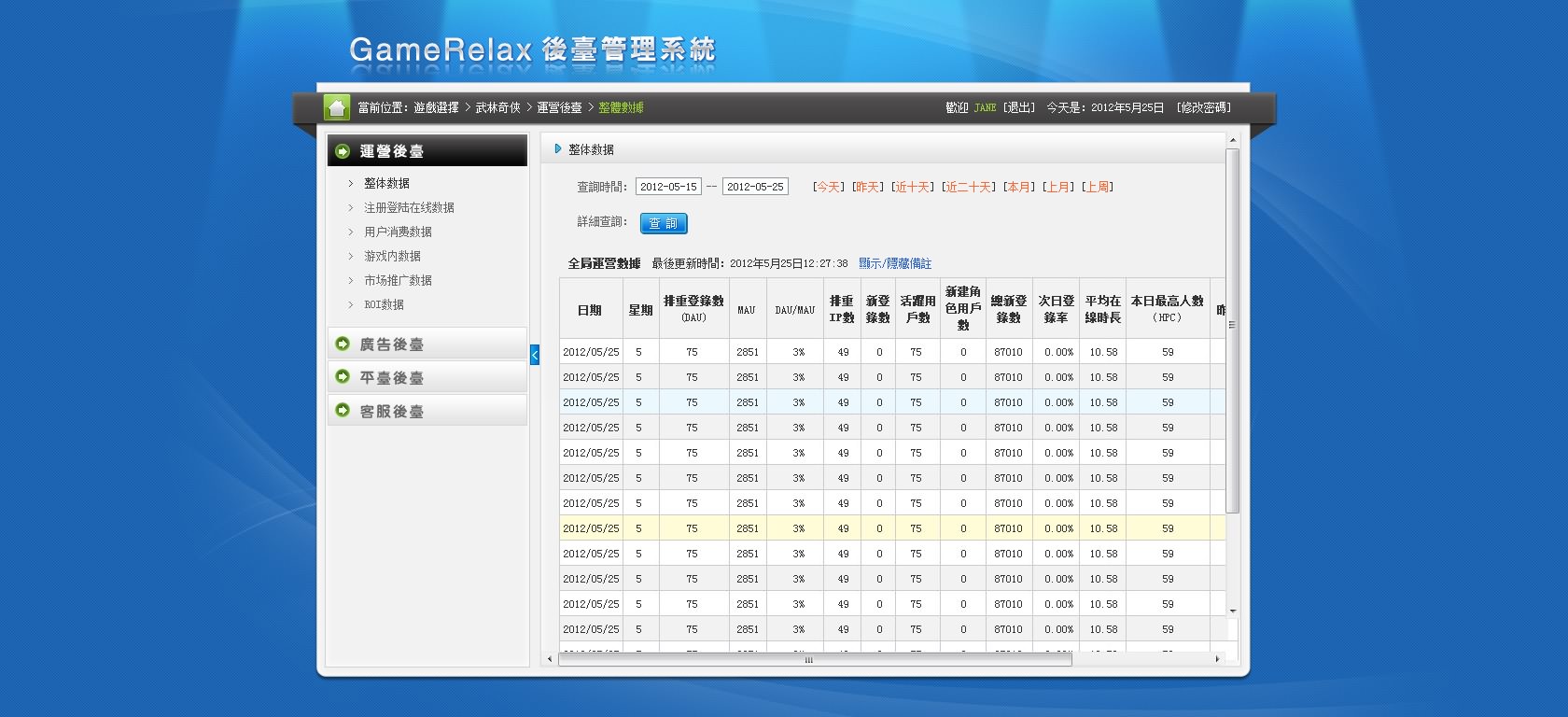Viewport: 1568px width, 717px height.
Task: Go to 遊戲選擇 in the breadcrumb
Action: pos(436,108)
